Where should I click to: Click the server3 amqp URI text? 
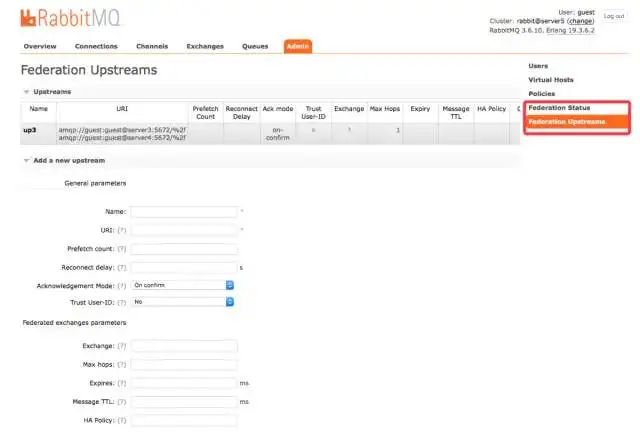(122, 130)
